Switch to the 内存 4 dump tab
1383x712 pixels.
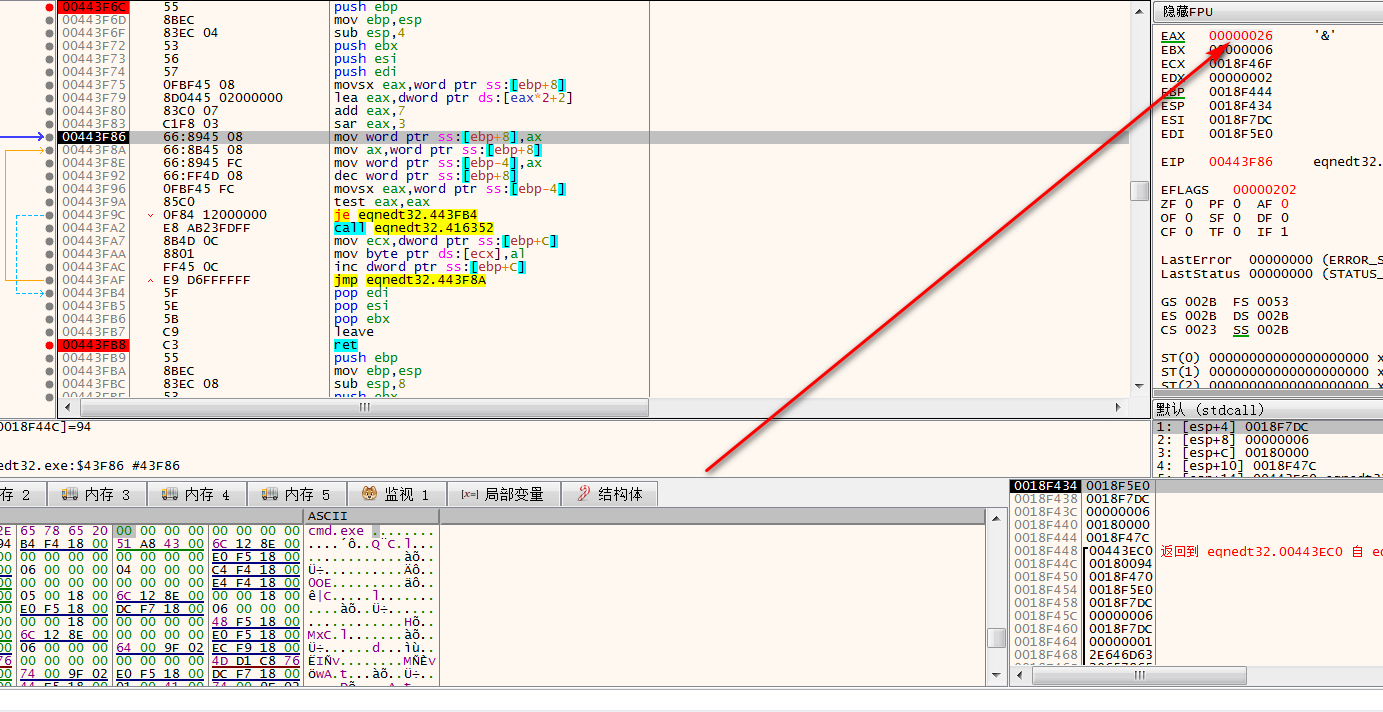197,494
